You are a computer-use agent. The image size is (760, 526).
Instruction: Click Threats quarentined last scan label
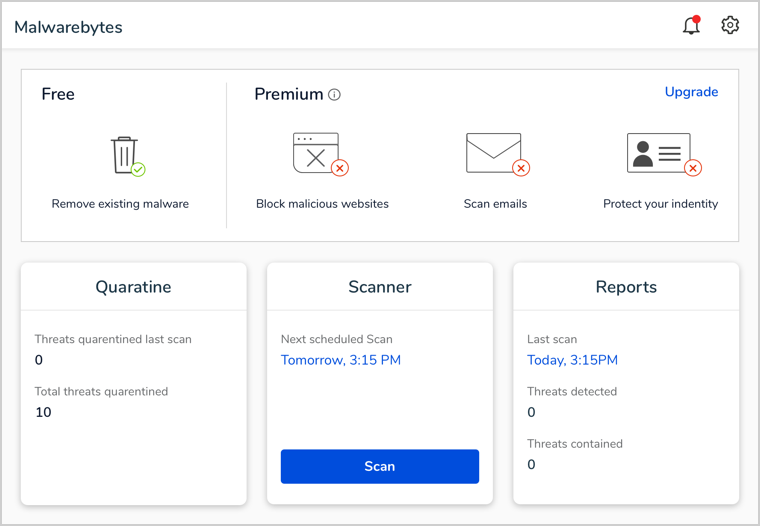(x=113, y=339)
